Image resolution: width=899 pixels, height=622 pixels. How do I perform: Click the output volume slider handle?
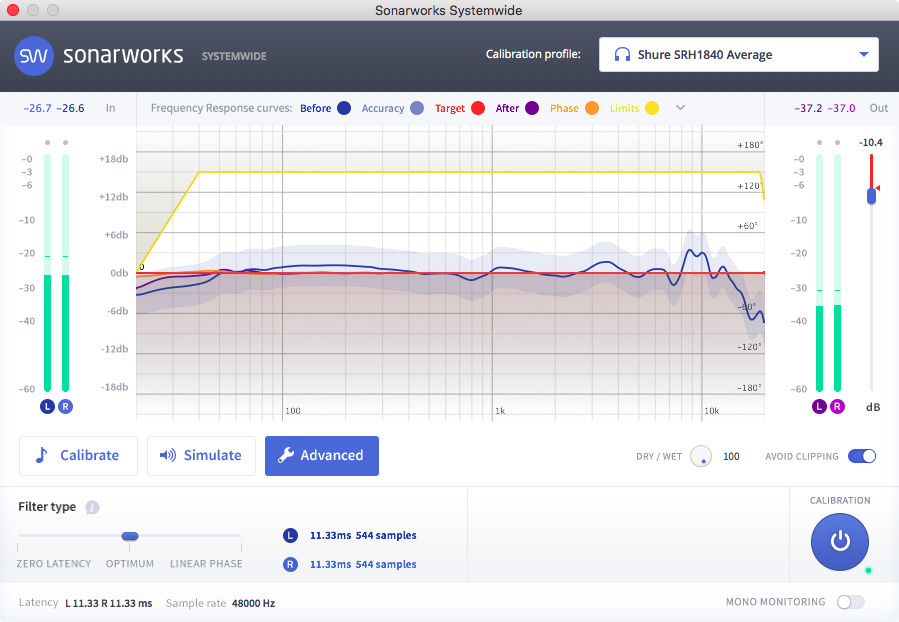(870, 196)
